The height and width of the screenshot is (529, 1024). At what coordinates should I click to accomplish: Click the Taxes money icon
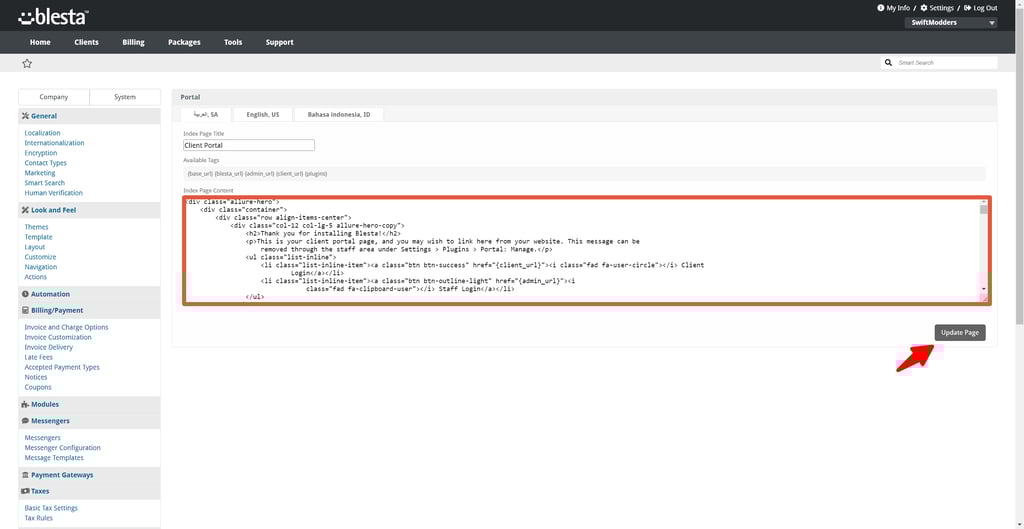[25, 491]
